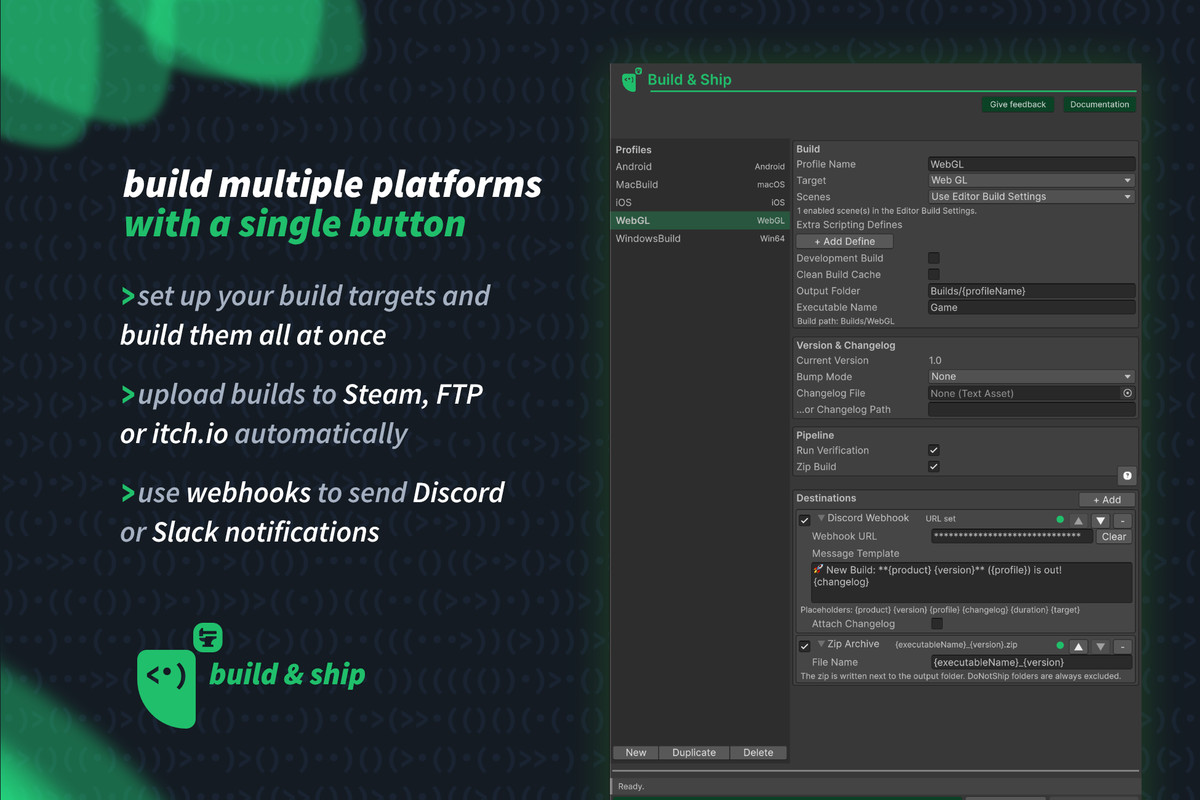
Task: Uncheck Run Verification
Action: (x=934, y=450)
